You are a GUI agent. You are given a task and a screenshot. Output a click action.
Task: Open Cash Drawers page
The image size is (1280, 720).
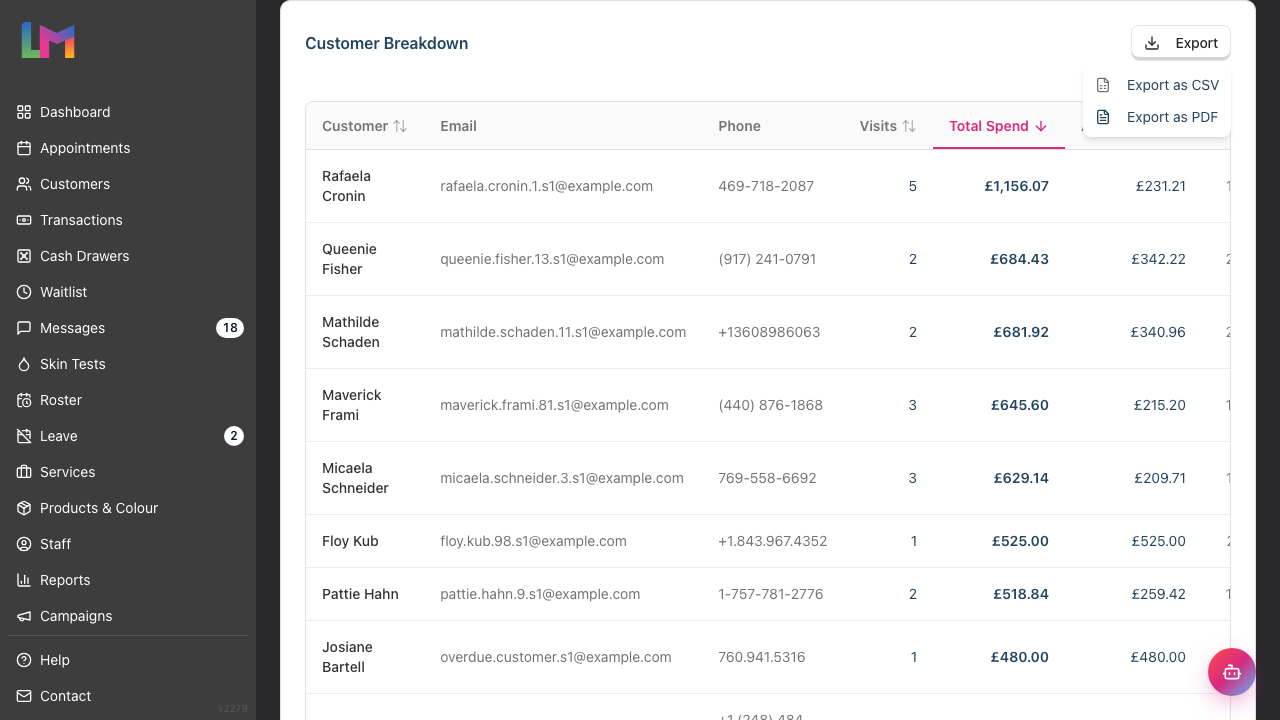128,256
